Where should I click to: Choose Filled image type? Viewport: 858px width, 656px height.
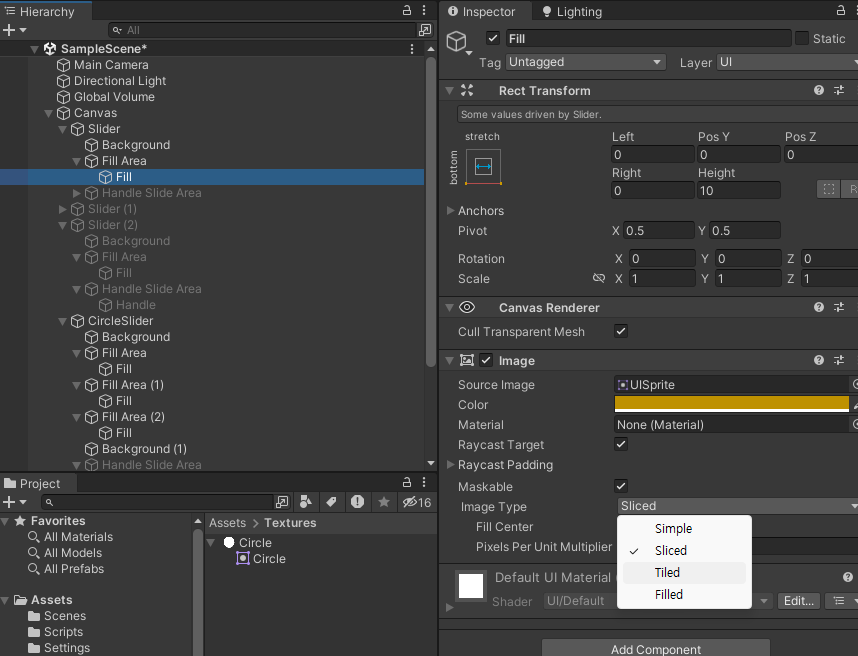coord(684,594)
